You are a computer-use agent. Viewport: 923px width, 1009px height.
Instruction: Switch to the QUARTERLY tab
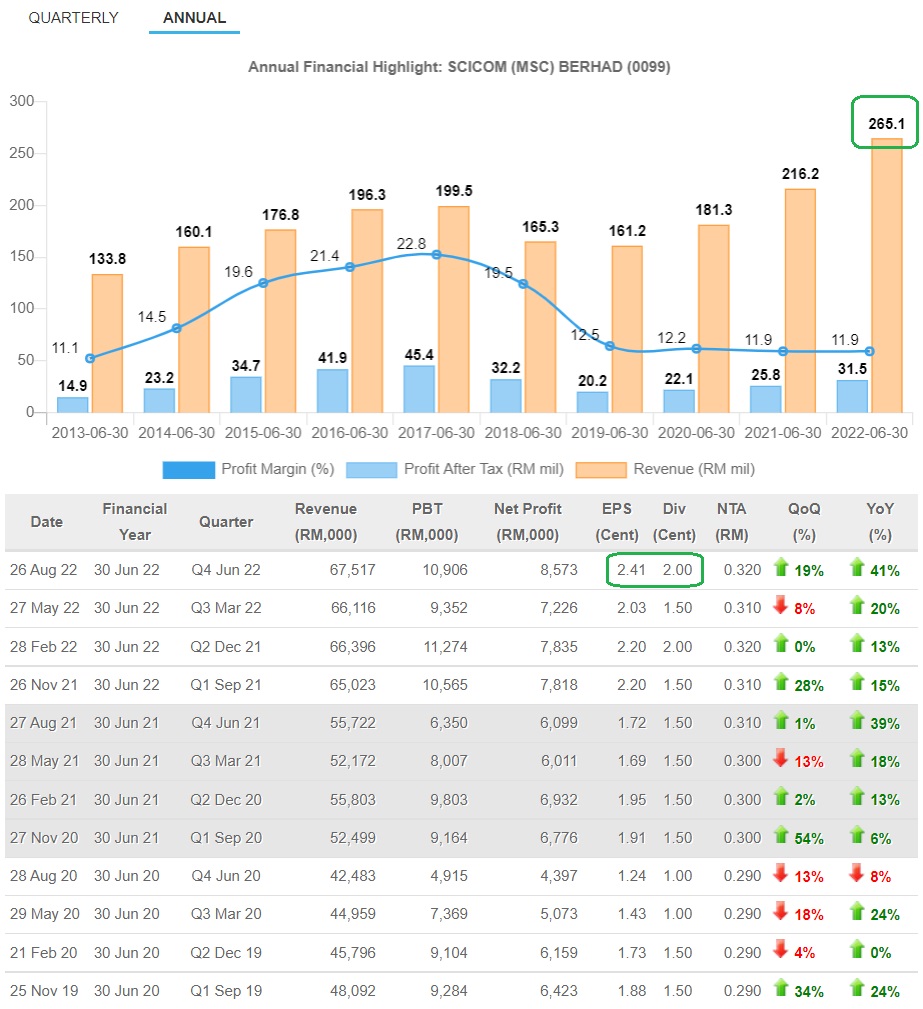point(73,17)
